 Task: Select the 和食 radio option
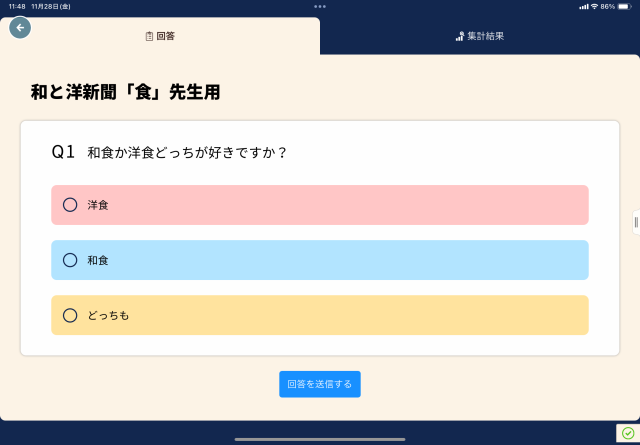70,260
